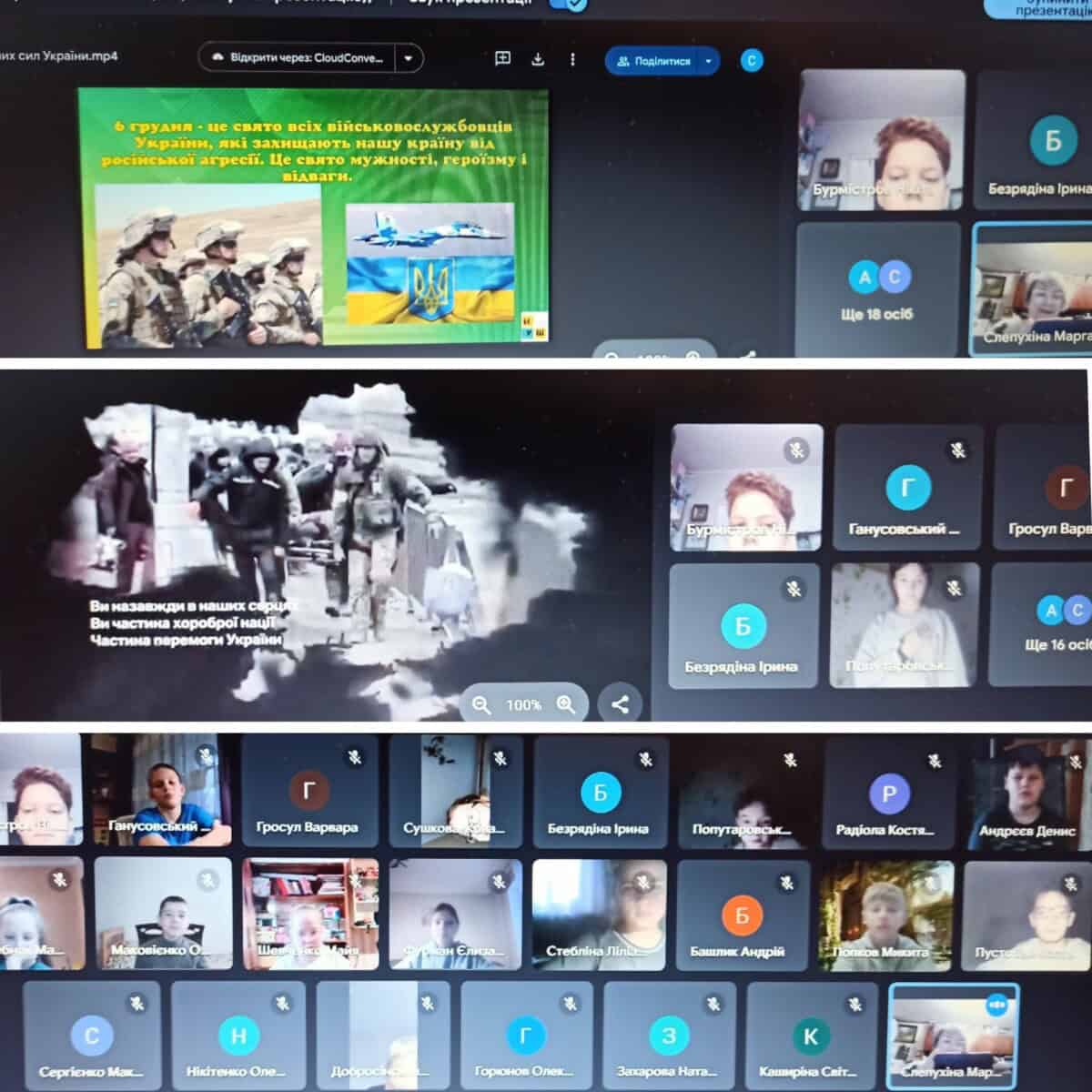Click the Кашпіріна Світ... name label
Image resolution: width=1092 pixels, height=1092 pixels.
coord(808,1072)
